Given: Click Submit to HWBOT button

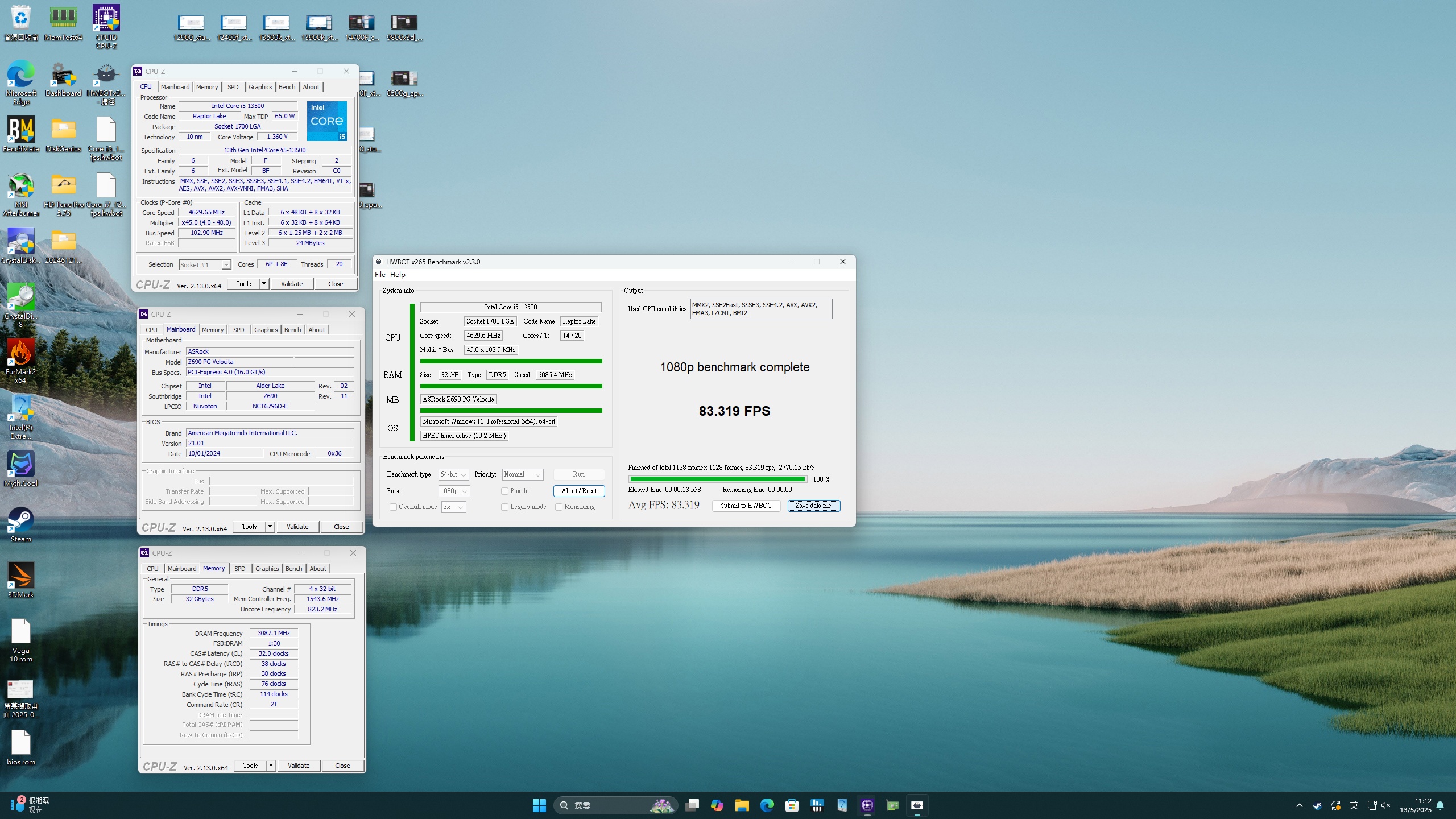Looking at the screenshot, I should 746,506.
